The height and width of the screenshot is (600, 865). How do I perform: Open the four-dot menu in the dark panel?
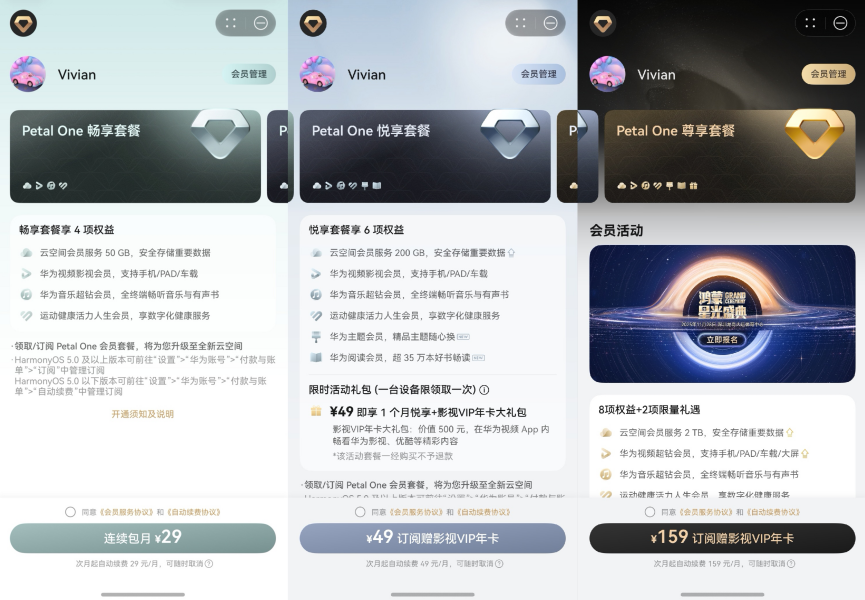point(810,23)
